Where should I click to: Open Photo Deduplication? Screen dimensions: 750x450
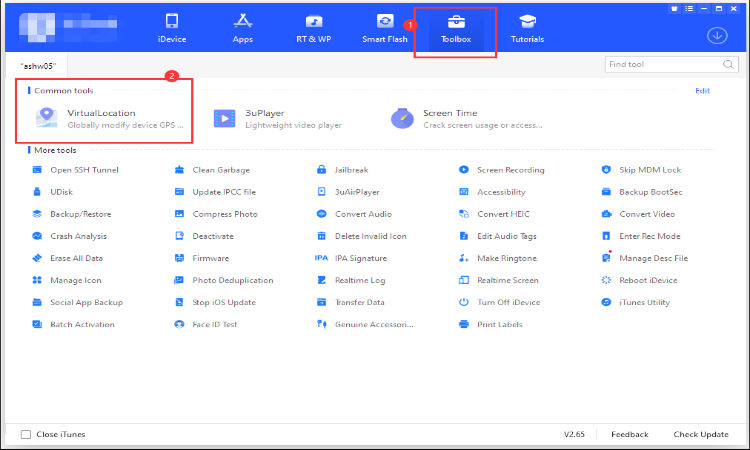coord(224,280)
